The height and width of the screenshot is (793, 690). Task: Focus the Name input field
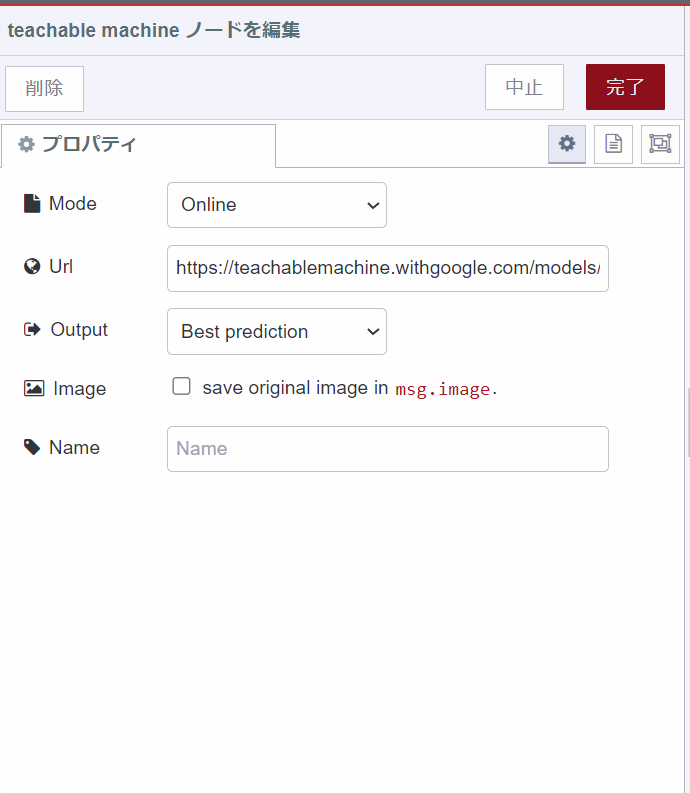coord(387,449)
